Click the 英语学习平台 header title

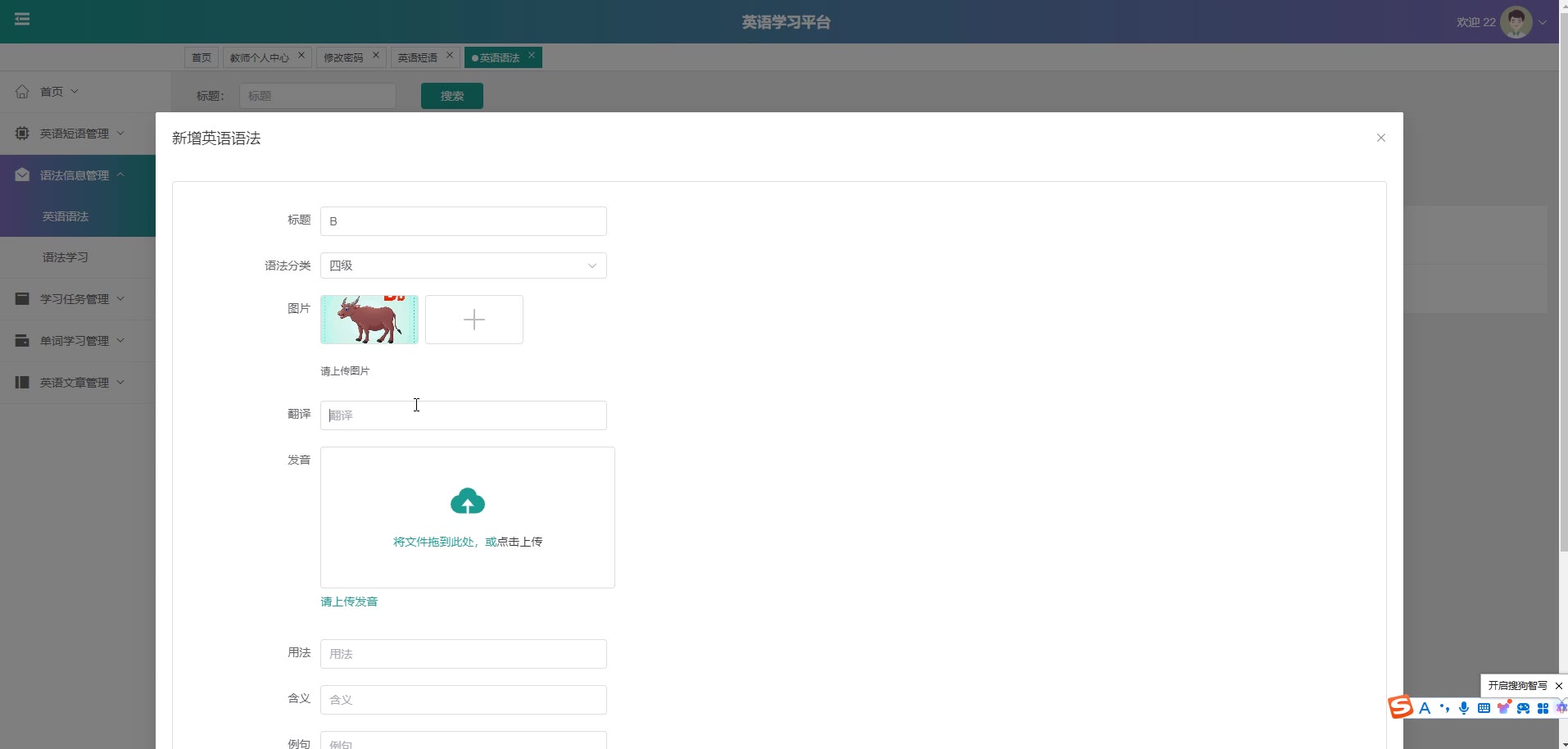pyautogui.click(x=786, y=22)
